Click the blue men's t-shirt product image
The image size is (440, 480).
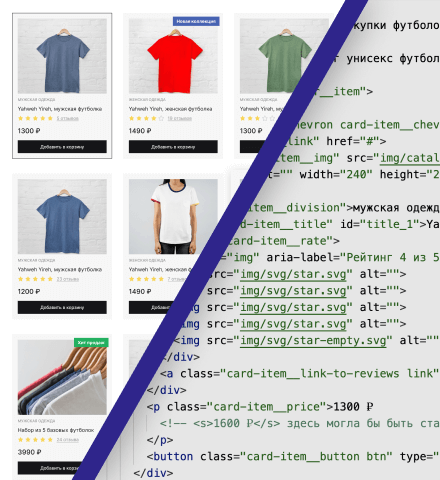pyautogui.click(x=62, y=56)
